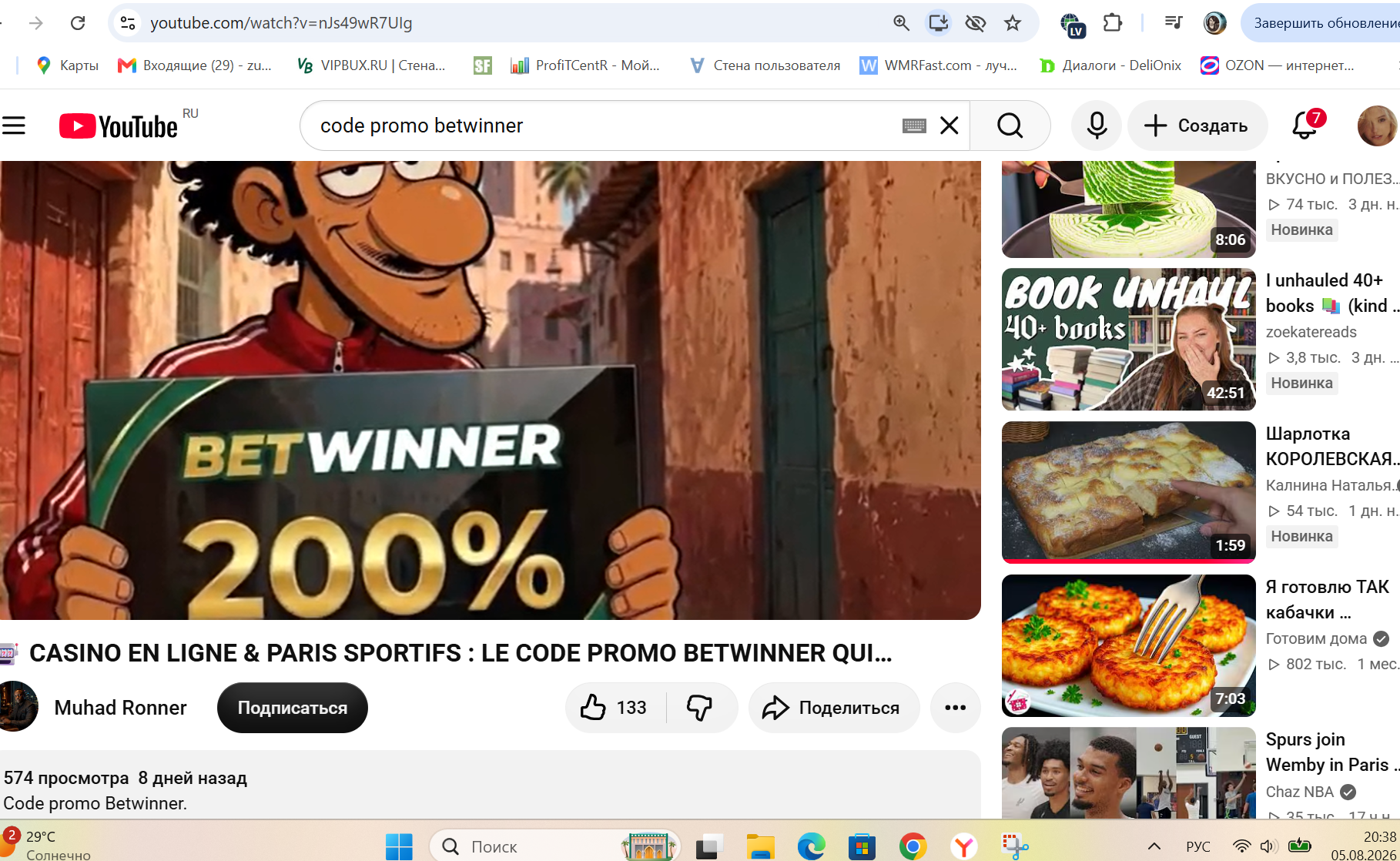
Task: Click the install app icon in address bar
Action: pyautogui.click(x=938, y=23)
